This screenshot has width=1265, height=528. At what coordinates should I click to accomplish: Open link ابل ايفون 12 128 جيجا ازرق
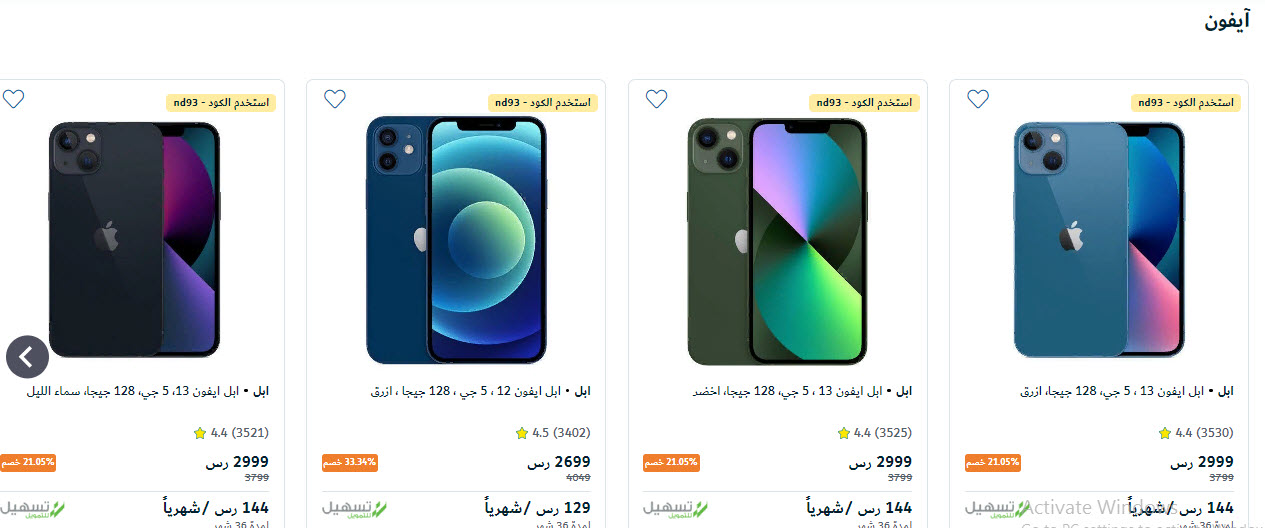coord(480,391)
